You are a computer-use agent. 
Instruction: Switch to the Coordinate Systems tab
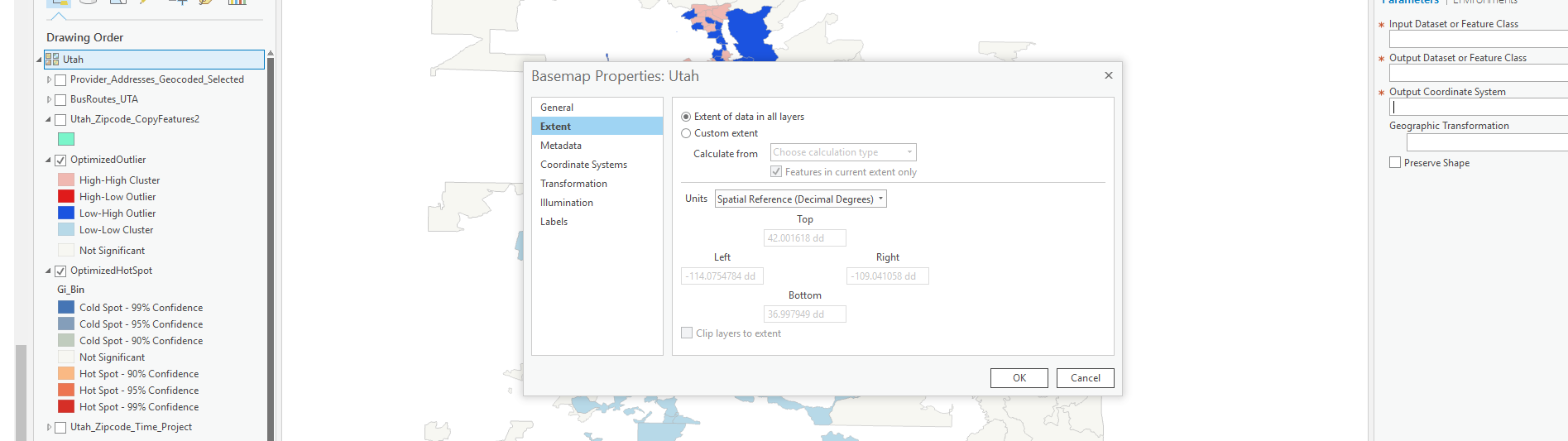583,165
